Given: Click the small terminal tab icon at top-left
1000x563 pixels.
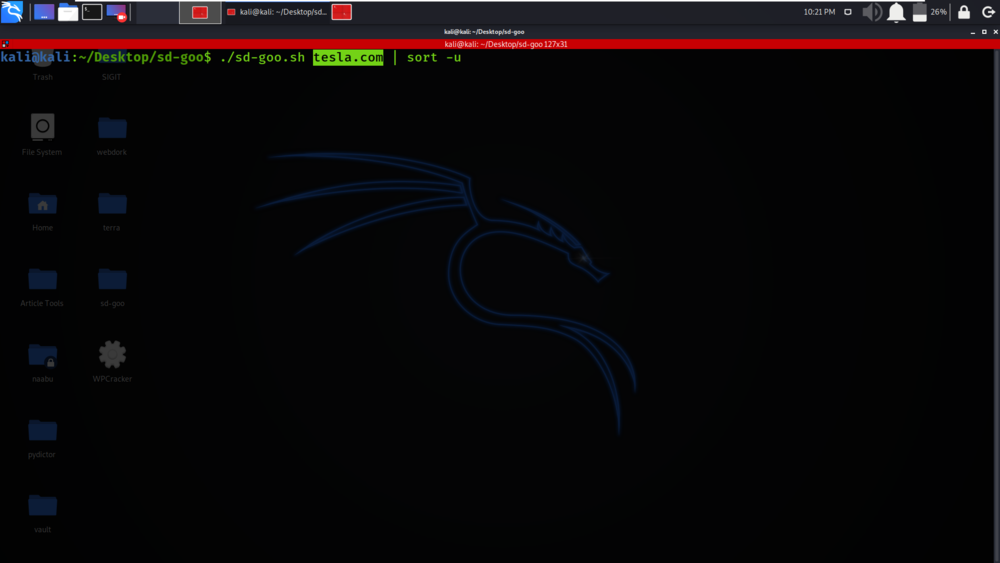Looking at the screenshot, I should click(x=4, y=44).
